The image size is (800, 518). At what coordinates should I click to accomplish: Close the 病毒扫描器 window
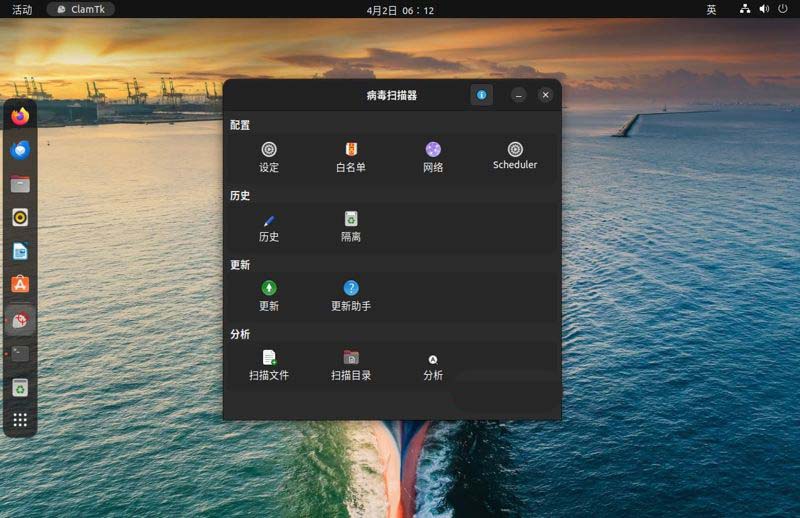click(x=545, y=95)
